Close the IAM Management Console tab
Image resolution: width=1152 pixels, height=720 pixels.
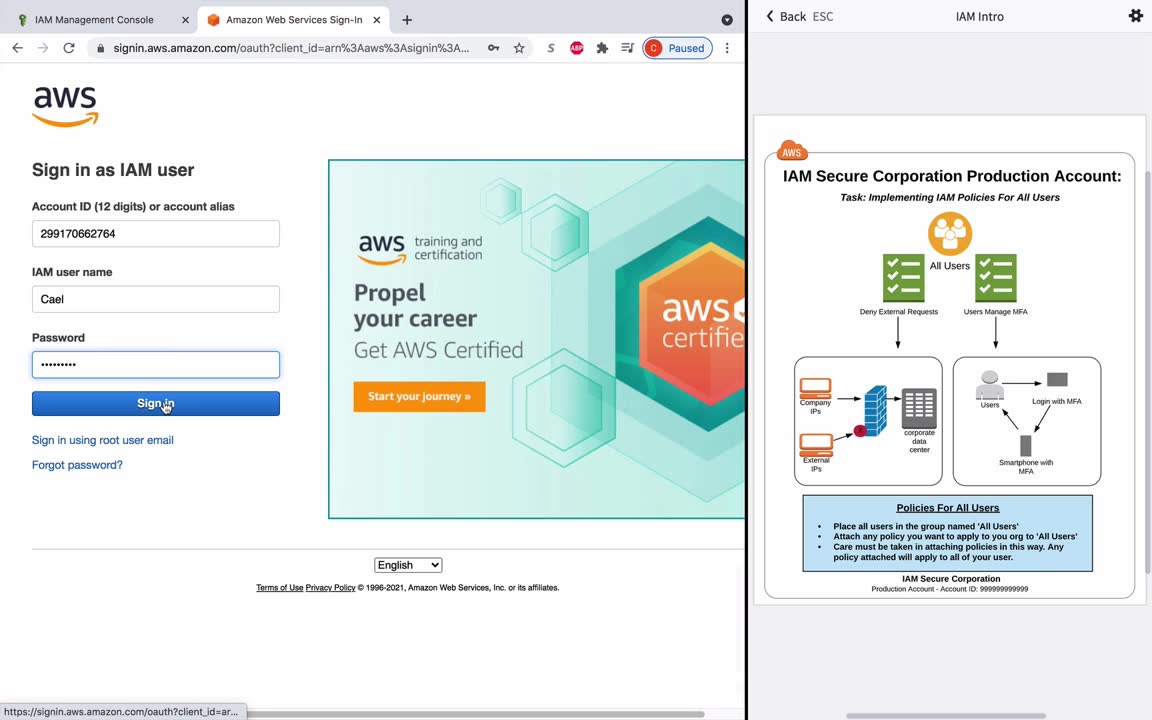point(185,20)
